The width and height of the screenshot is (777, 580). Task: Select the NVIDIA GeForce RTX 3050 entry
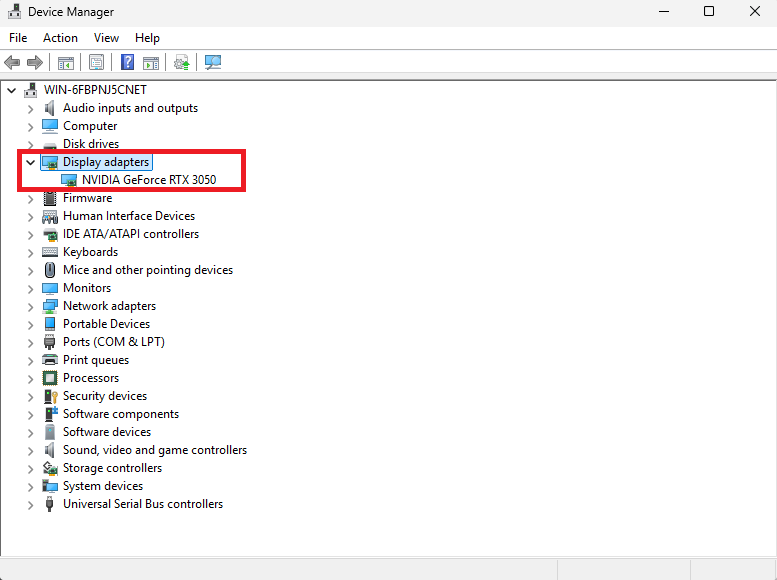click(149, 180)
